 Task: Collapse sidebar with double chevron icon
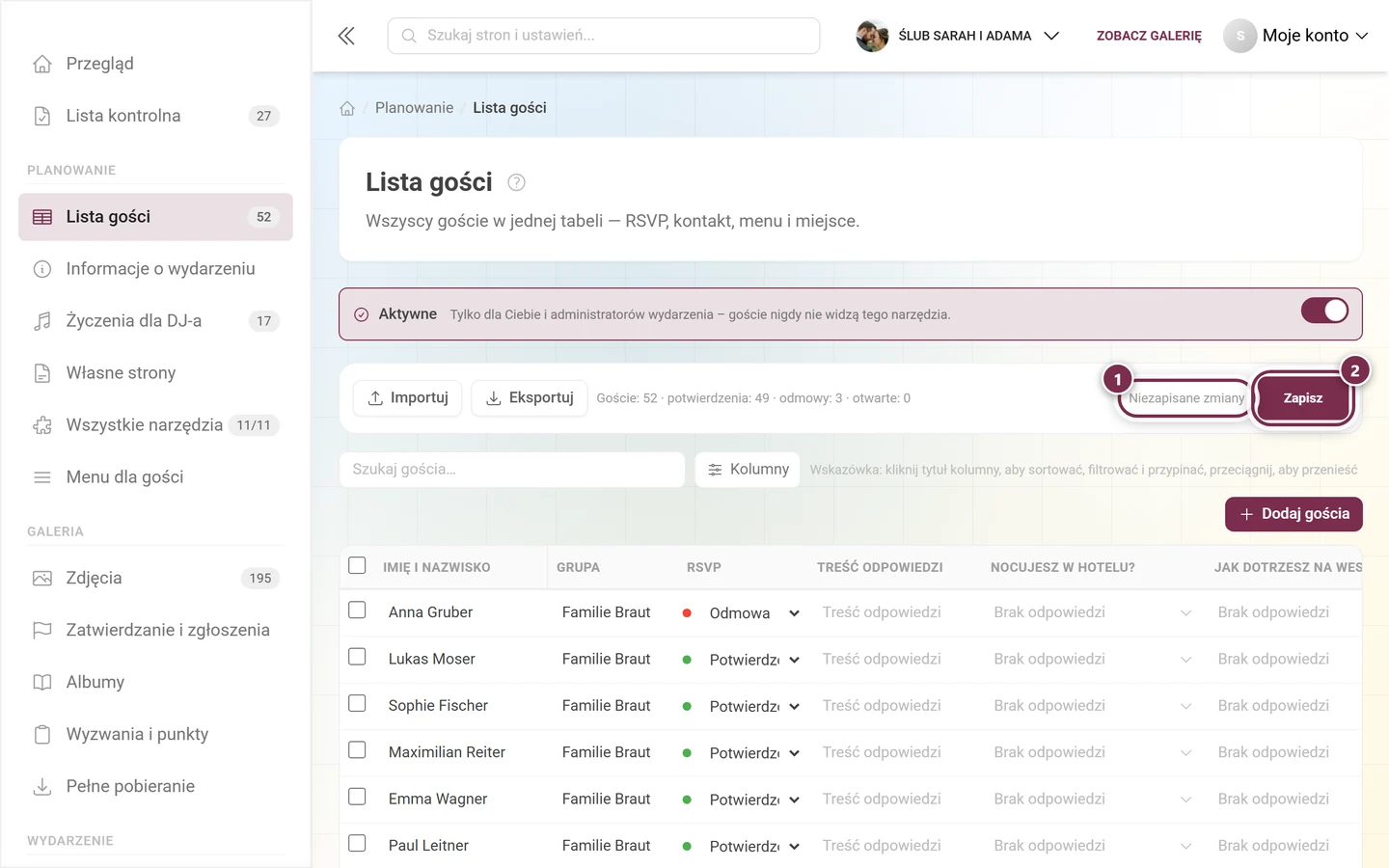346,36
